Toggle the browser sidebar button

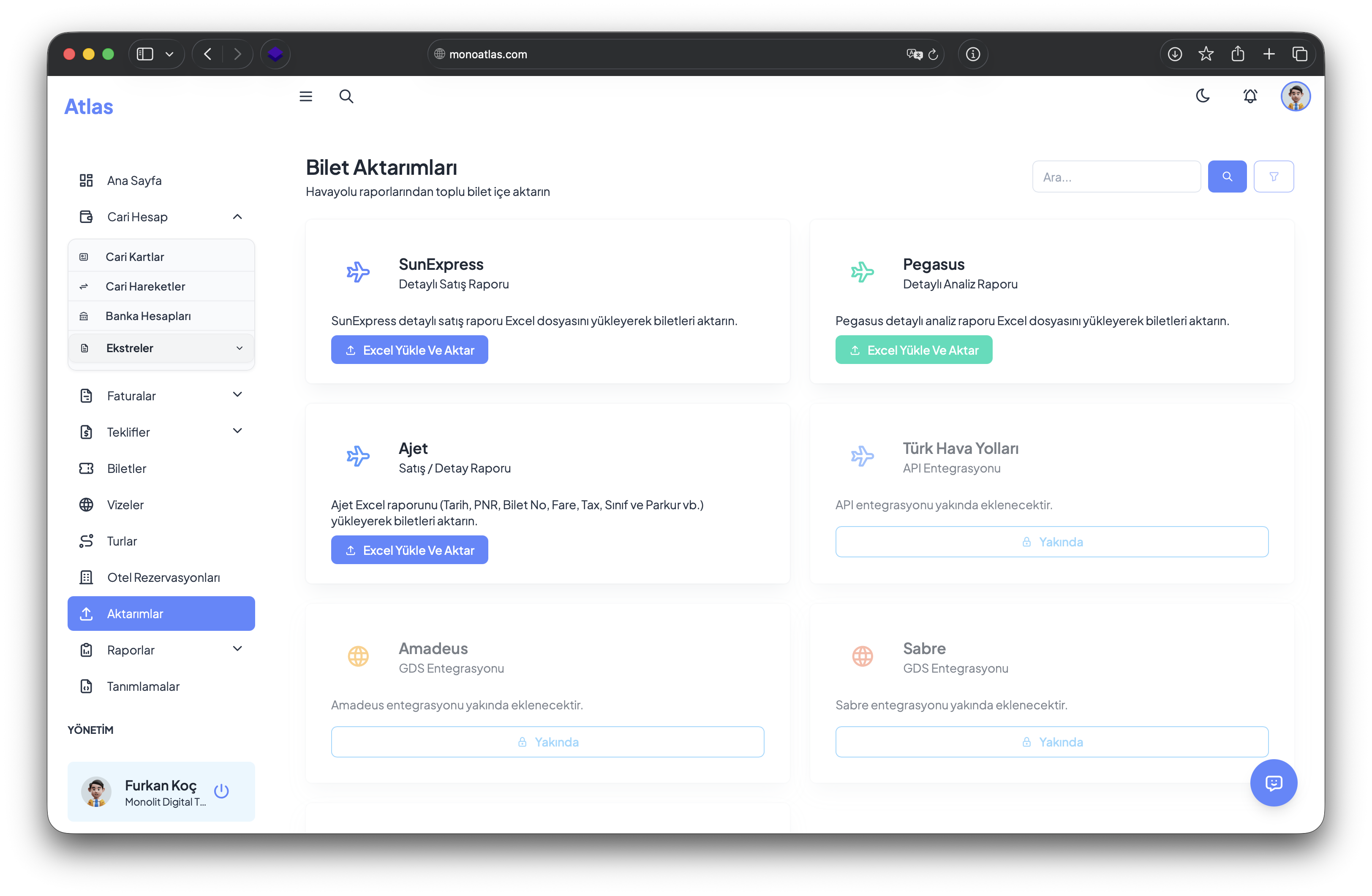pyautogui.click(x=145, y=54)
